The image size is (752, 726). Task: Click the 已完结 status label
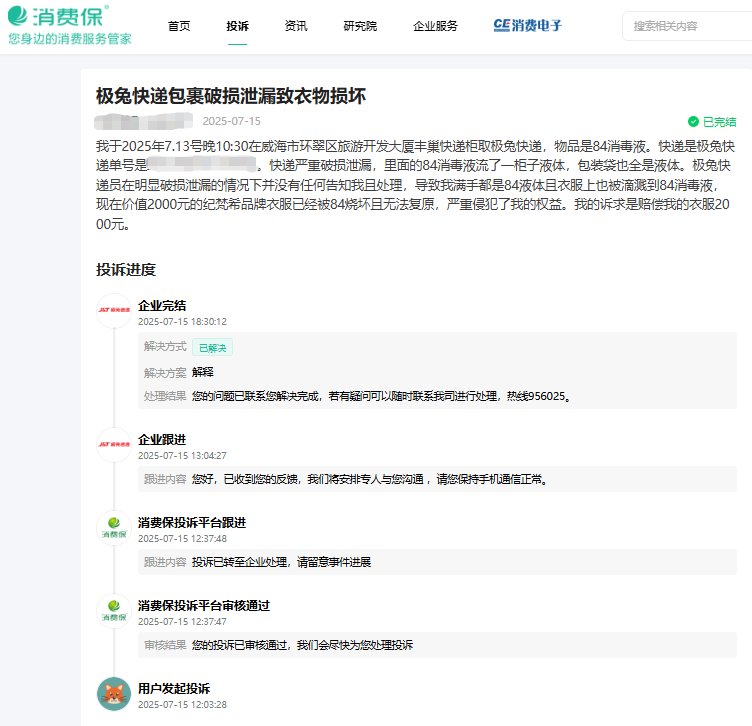(x=719, y=122)
